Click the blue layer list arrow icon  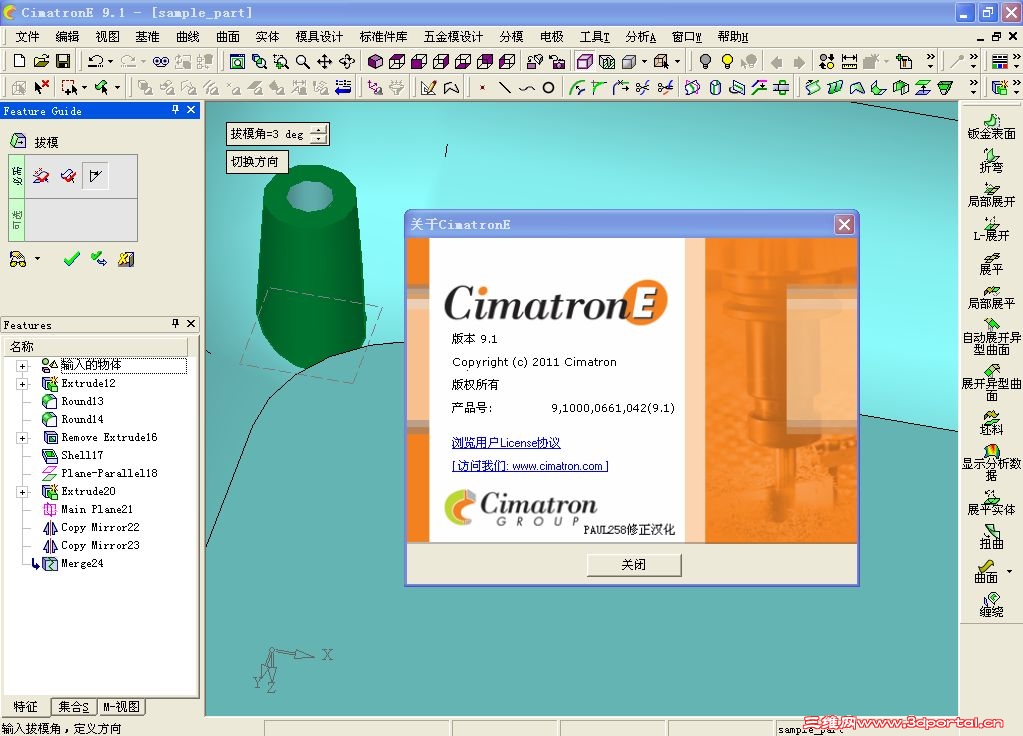[343, 87]
